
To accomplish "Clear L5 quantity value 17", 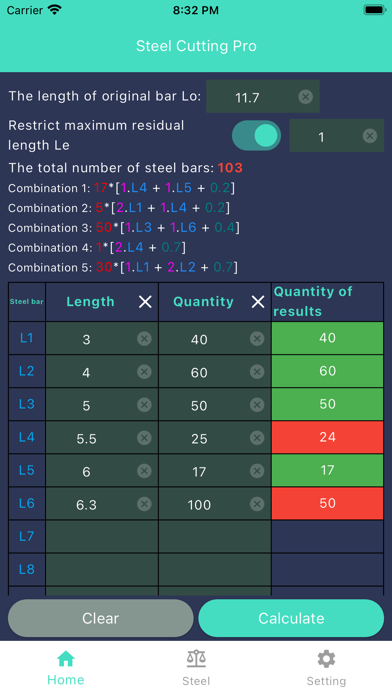I will pos(257,471).
